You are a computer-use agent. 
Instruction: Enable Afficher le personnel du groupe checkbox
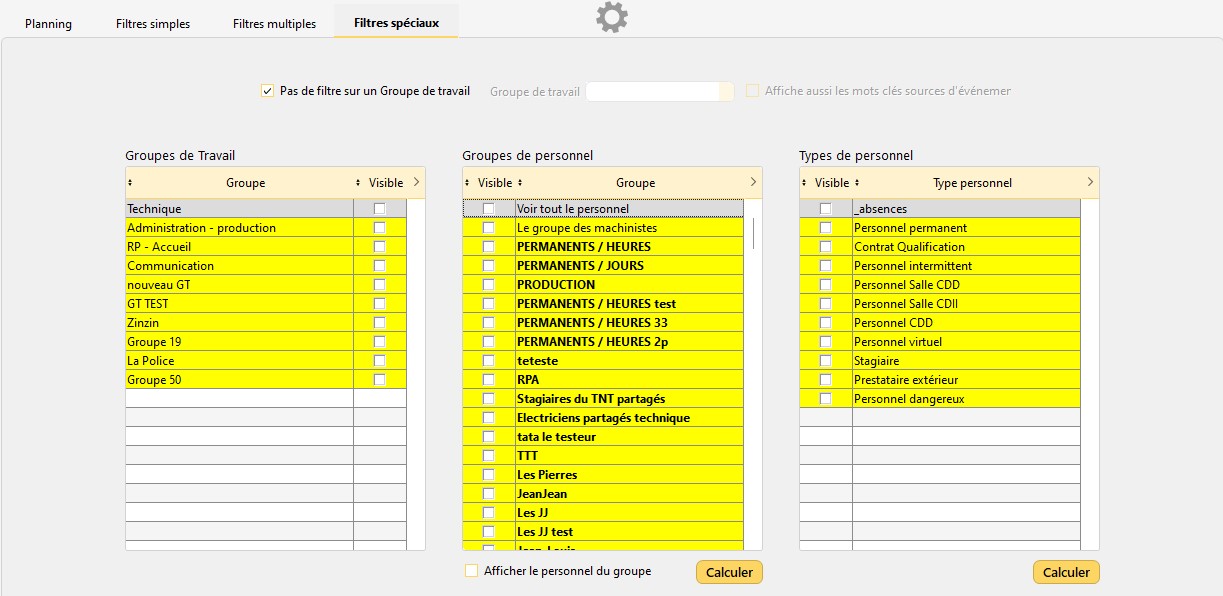click(472, 571)
